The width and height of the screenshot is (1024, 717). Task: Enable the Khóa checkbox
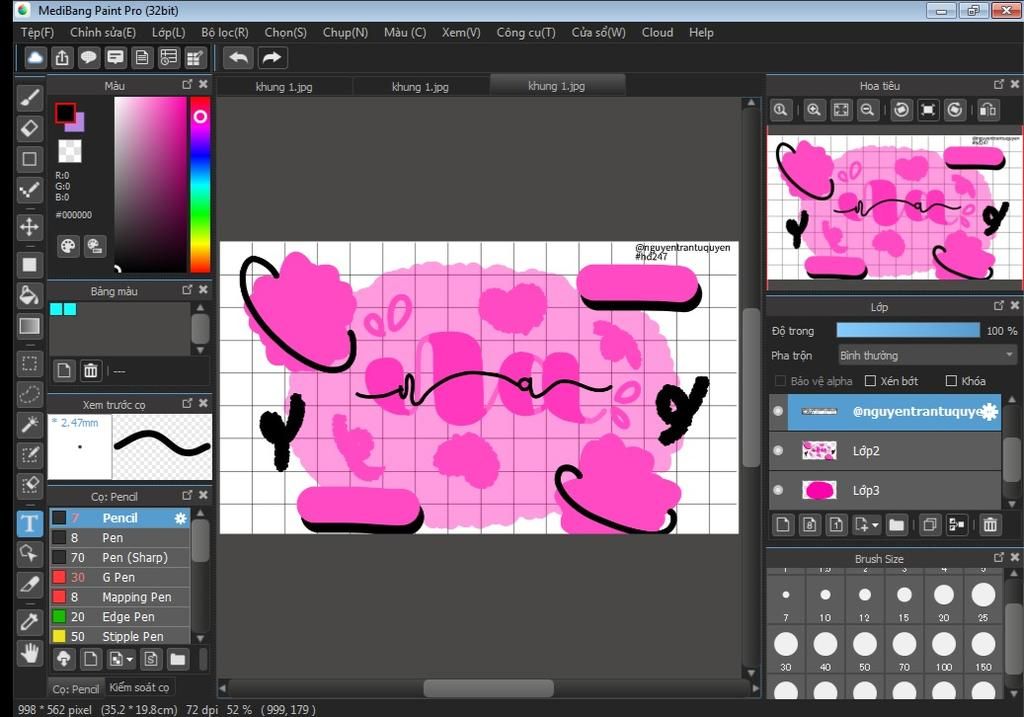951,381
